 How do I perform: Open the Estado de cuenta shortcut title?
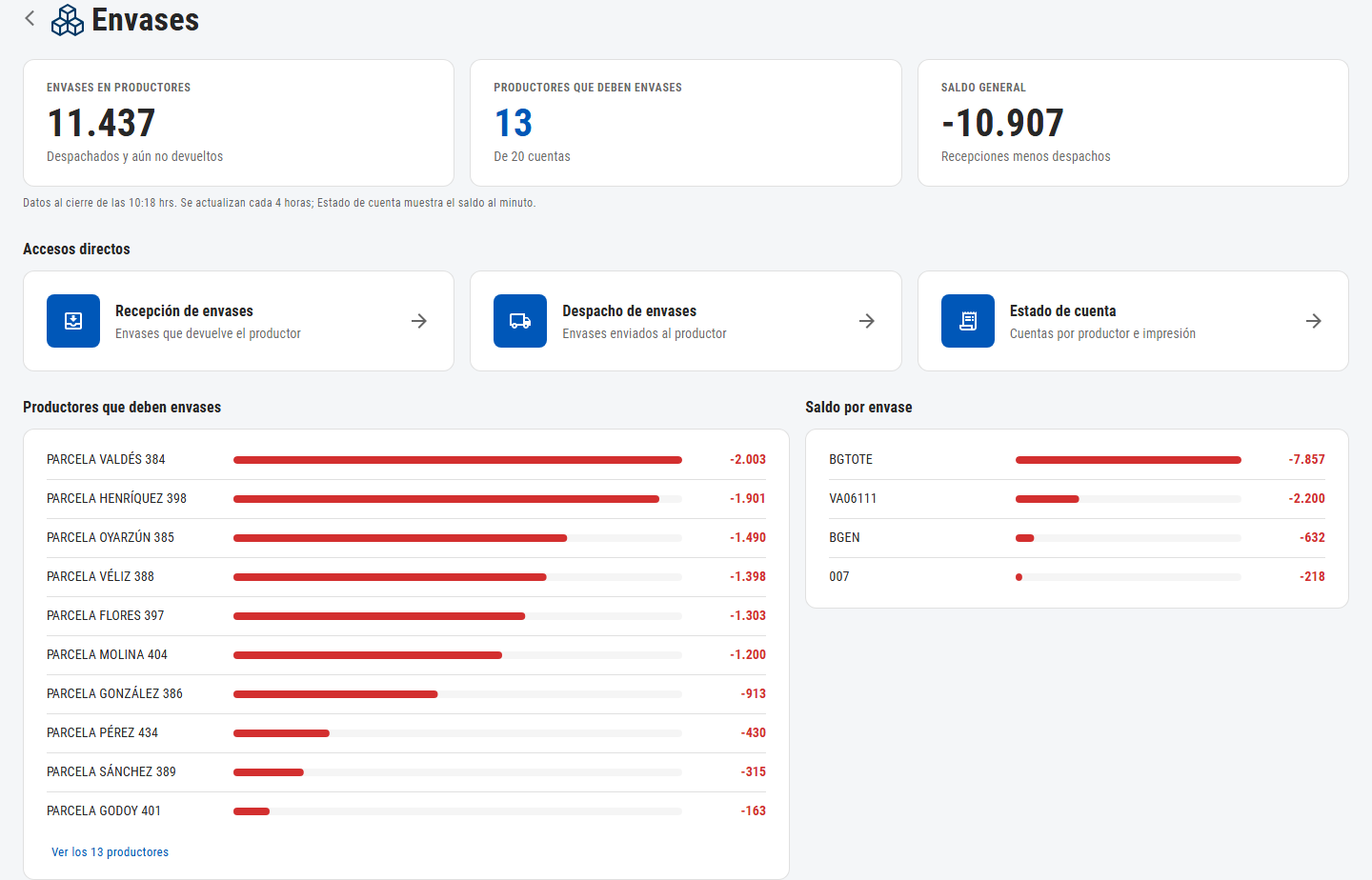1063,311
